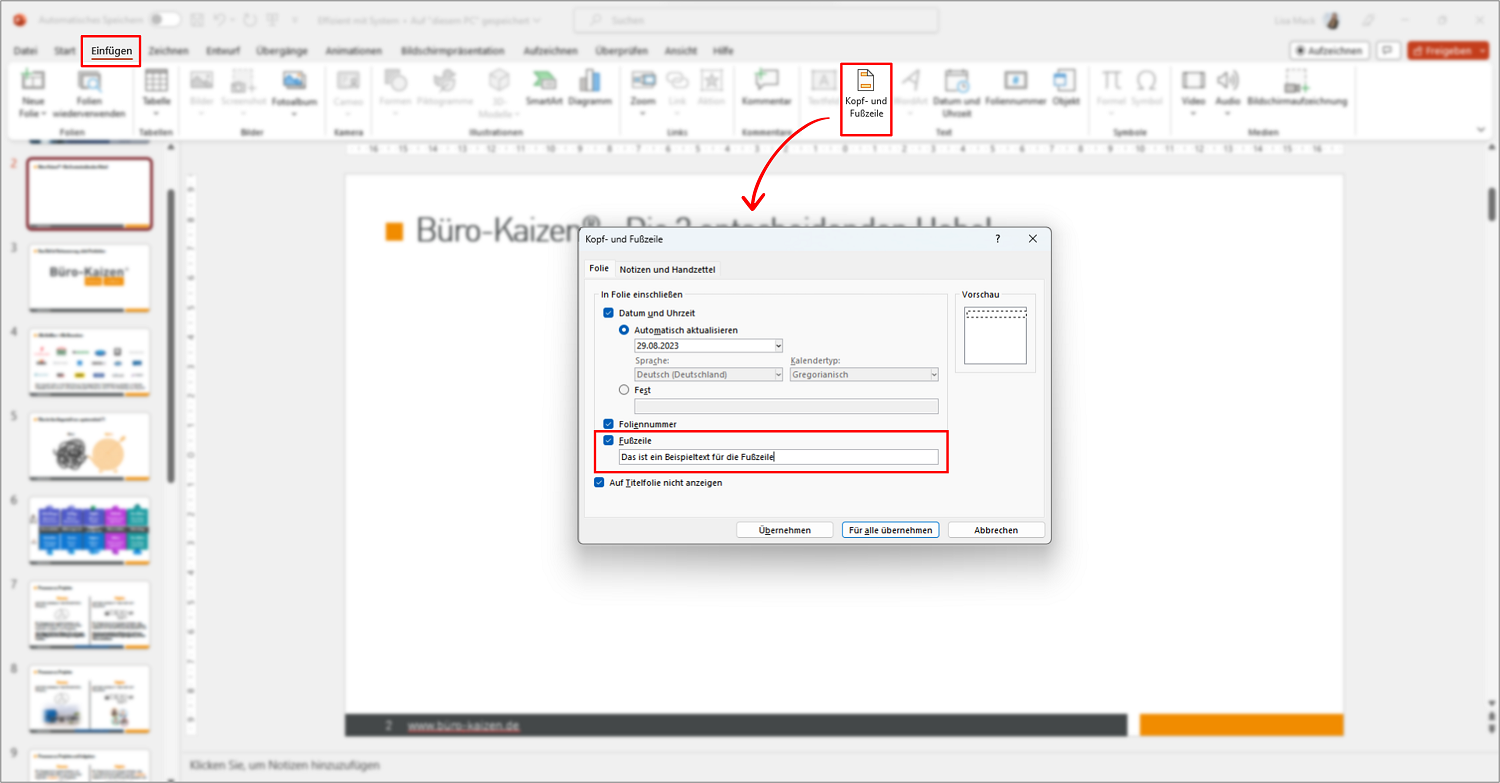The height and width of the screenshot is (783, 1500).
Task: Click the Foliennummer ribbon icon
Action: (1015, 88)
